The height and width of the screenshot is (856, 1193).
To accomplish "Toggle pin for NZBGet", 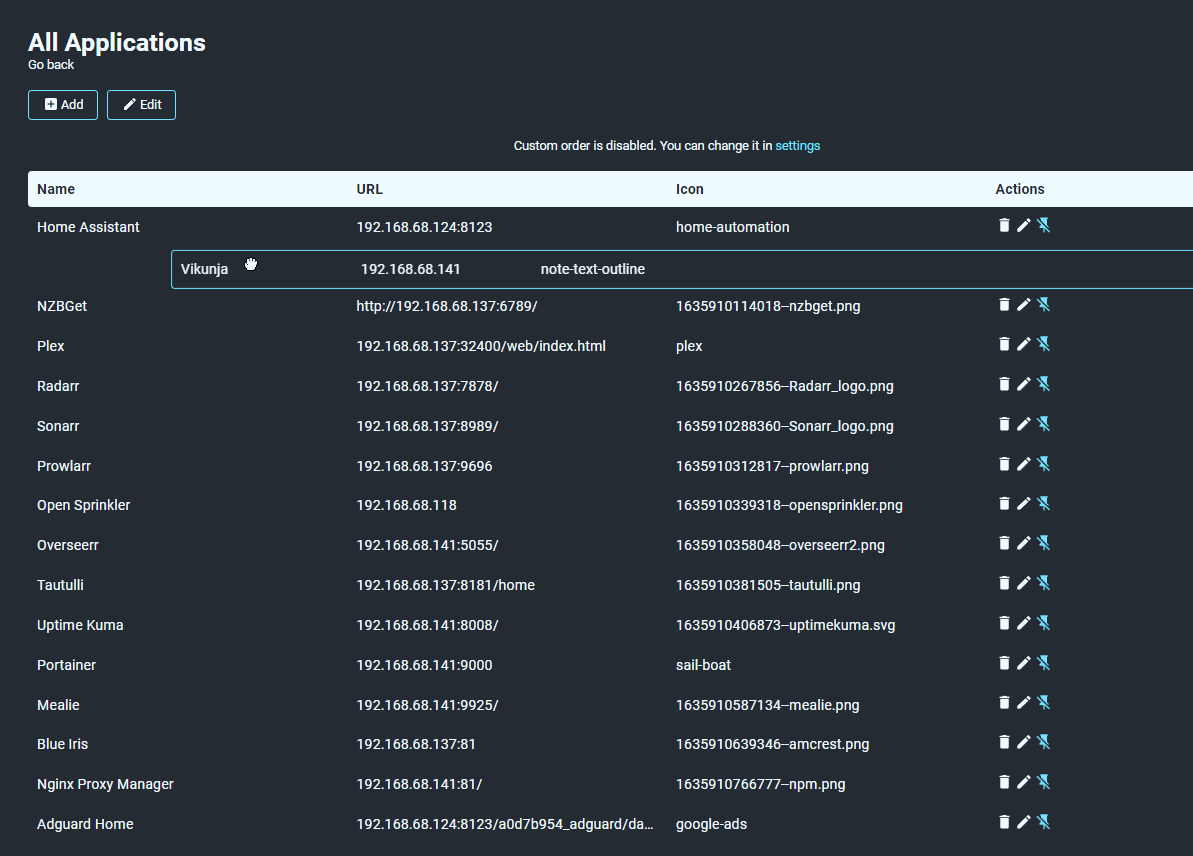I will 1044,304.
